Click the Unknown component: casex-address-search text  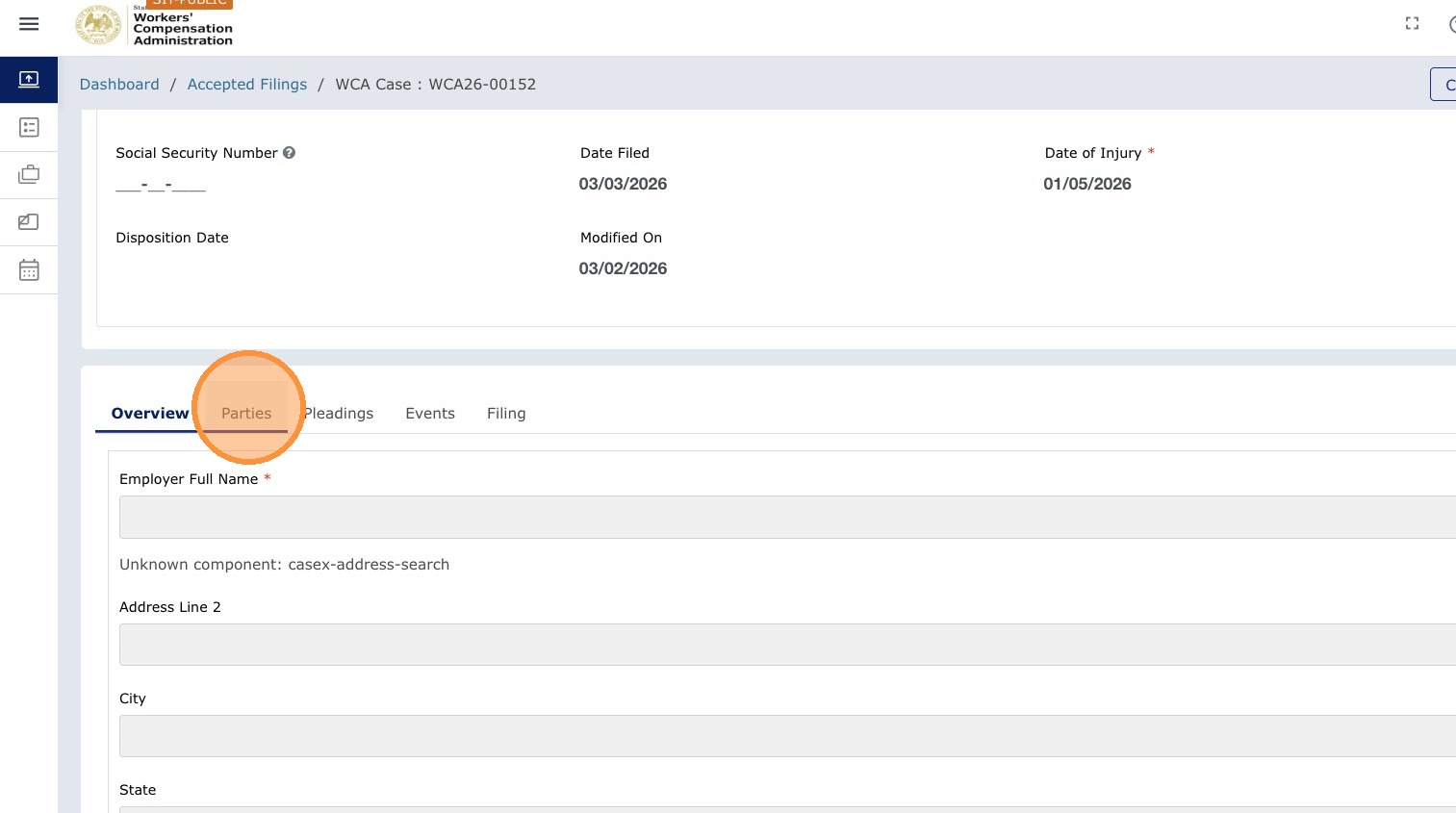pyautogui.click(x=284, y=565)
